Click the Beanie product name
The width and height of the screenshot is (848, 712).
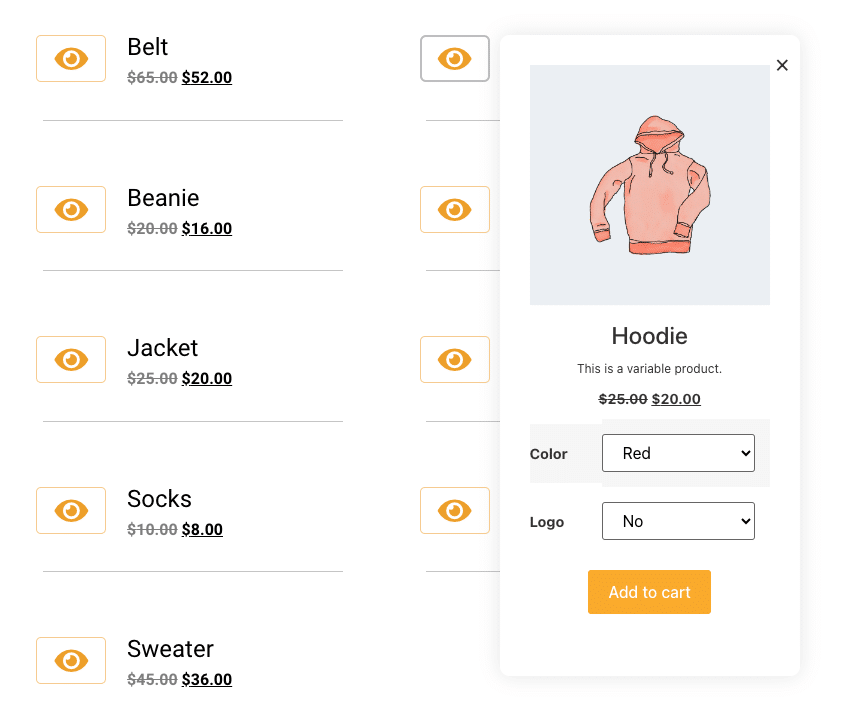coord(163,198)
